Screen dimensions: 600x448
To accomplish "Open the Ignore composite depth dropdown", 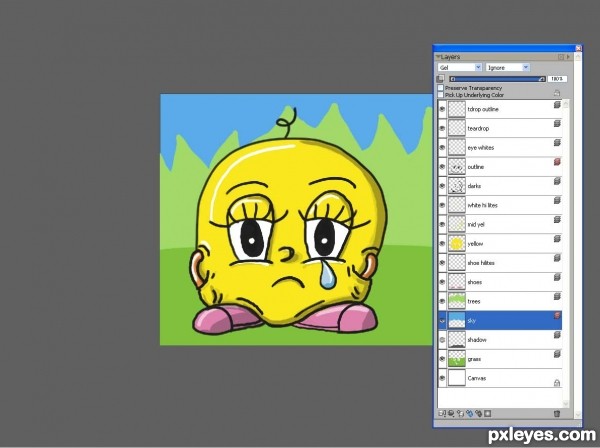I will 508,67.
